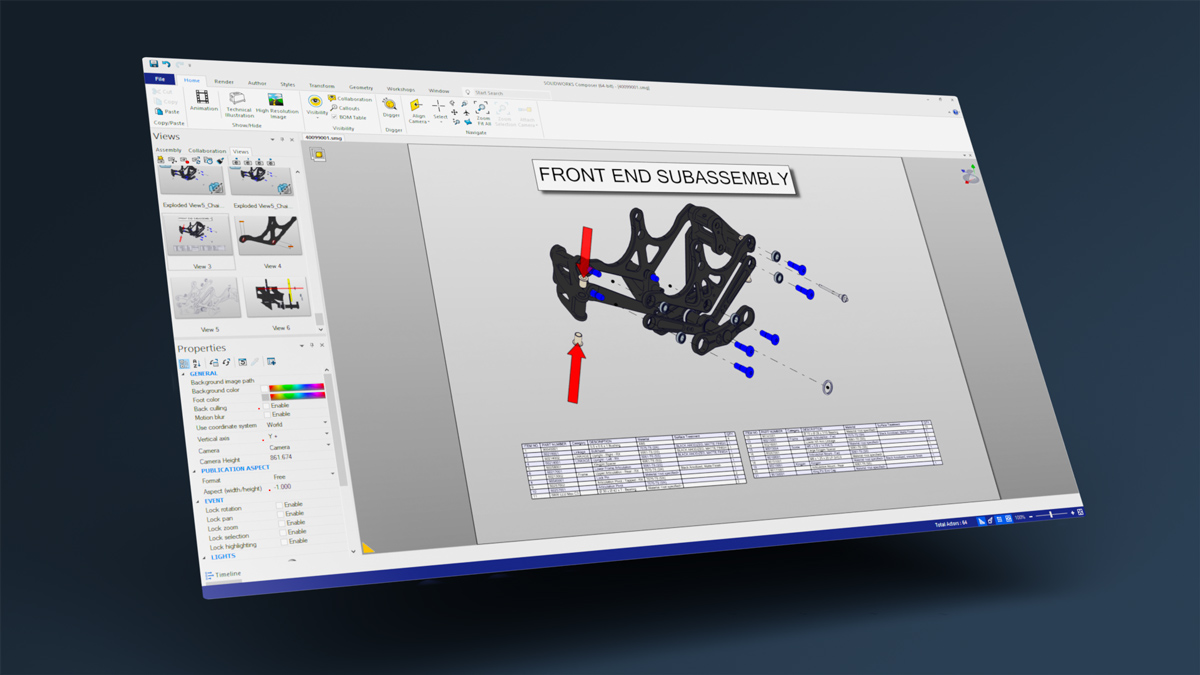Open the Use coordinate system dropdown
The image size is (1200, 675).
tap(327, 422)
